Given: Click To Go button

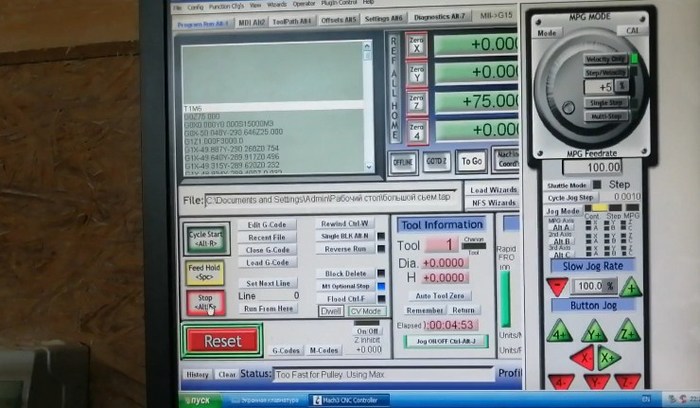Looking at the screenshot, I should (471, 161).
